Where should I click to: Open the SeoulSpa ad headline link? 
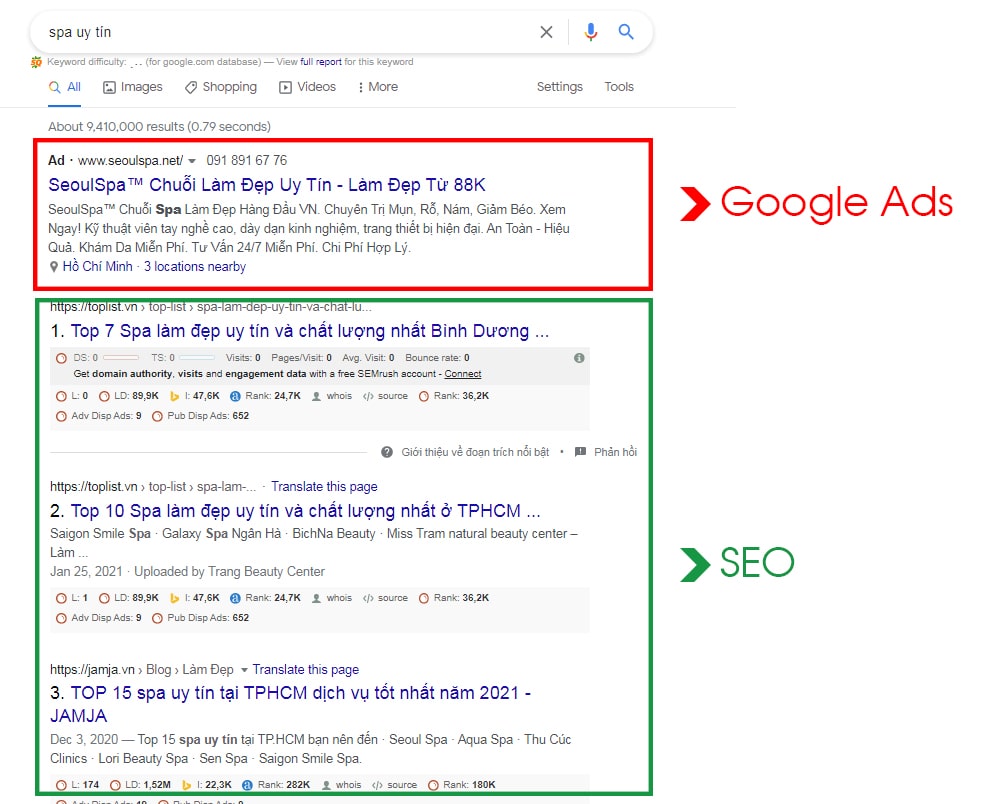pos(267,185)
